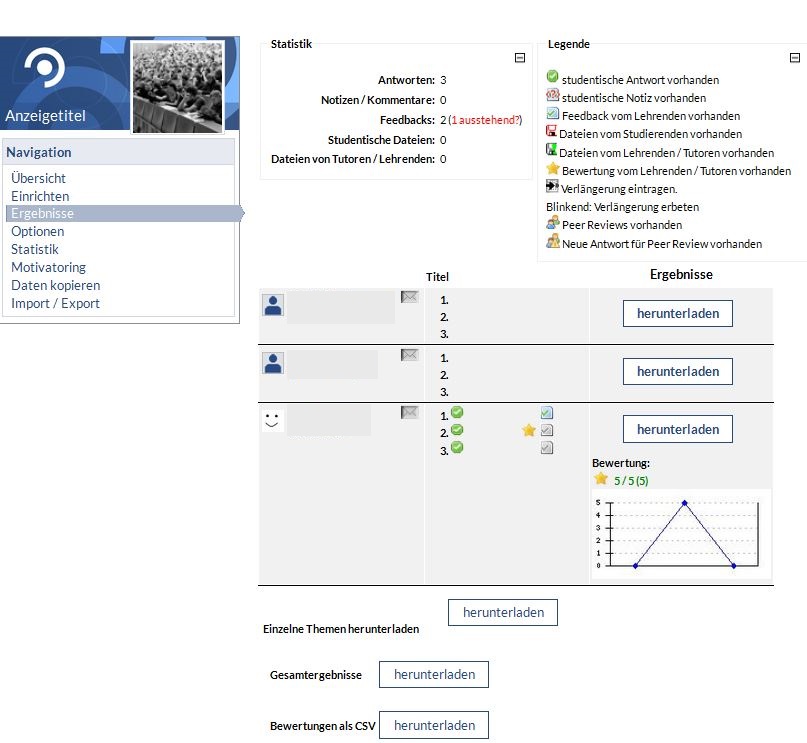The image size is (807, 743).
Task: Open Optionen in the navigation menu
Action: point(37,231)
